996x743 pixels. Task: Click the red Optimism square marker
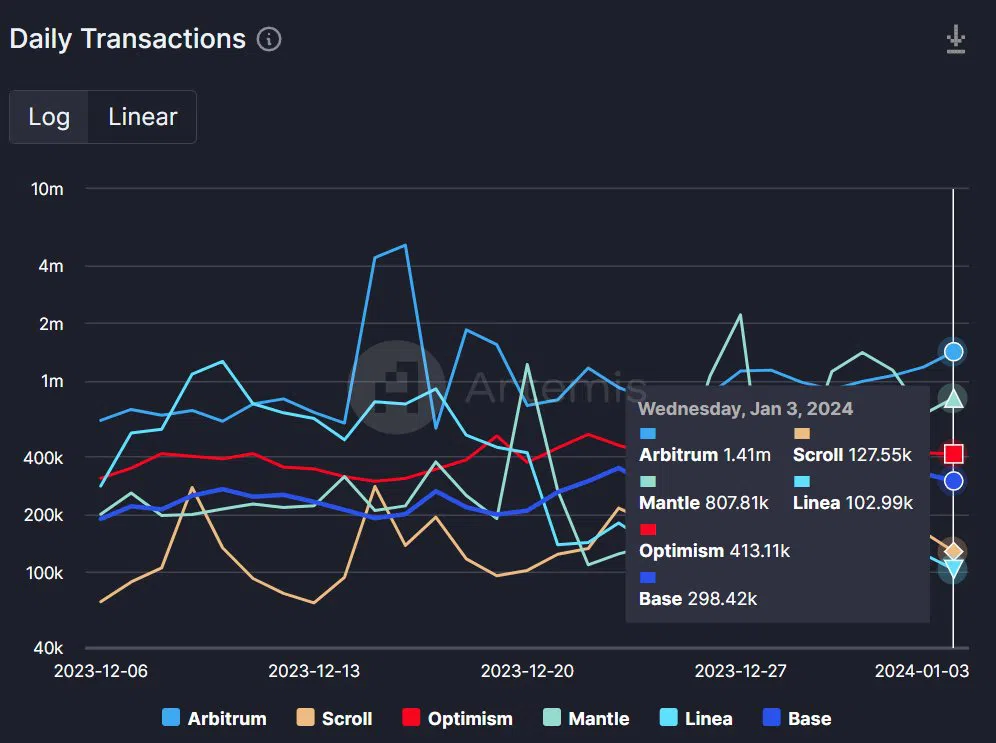point(953,453)
